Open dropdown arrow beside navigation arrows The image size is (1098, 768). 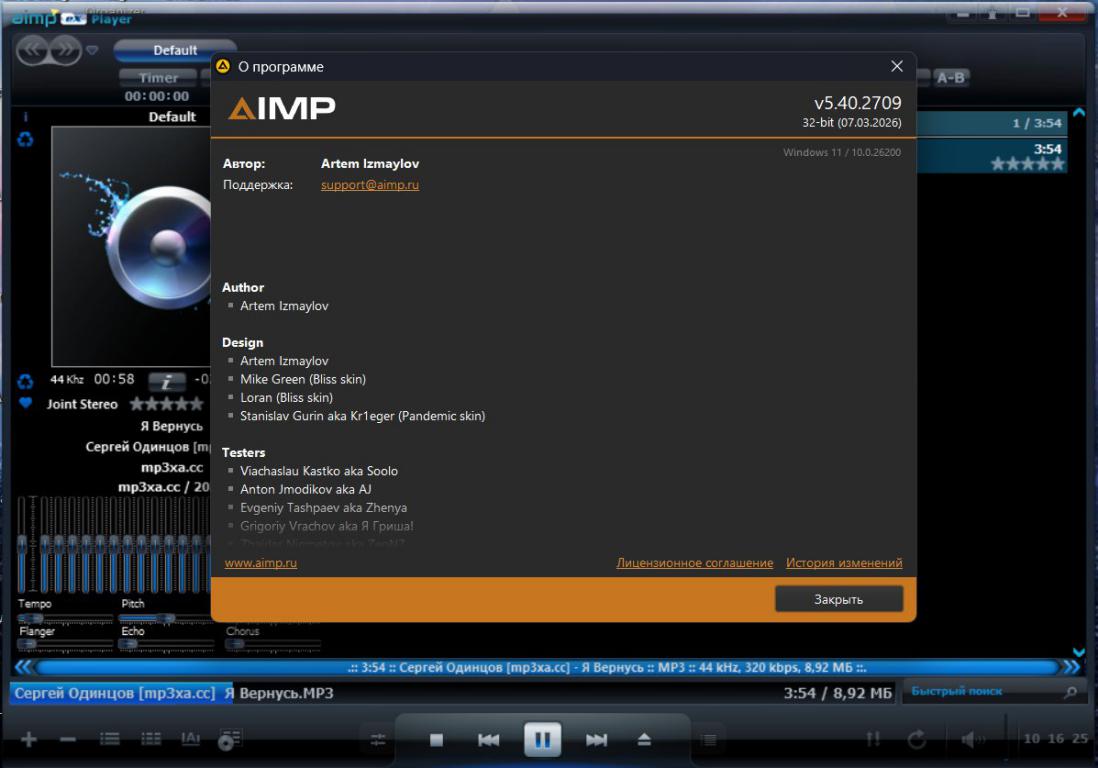pyautogui.click(x=93, y=50)
